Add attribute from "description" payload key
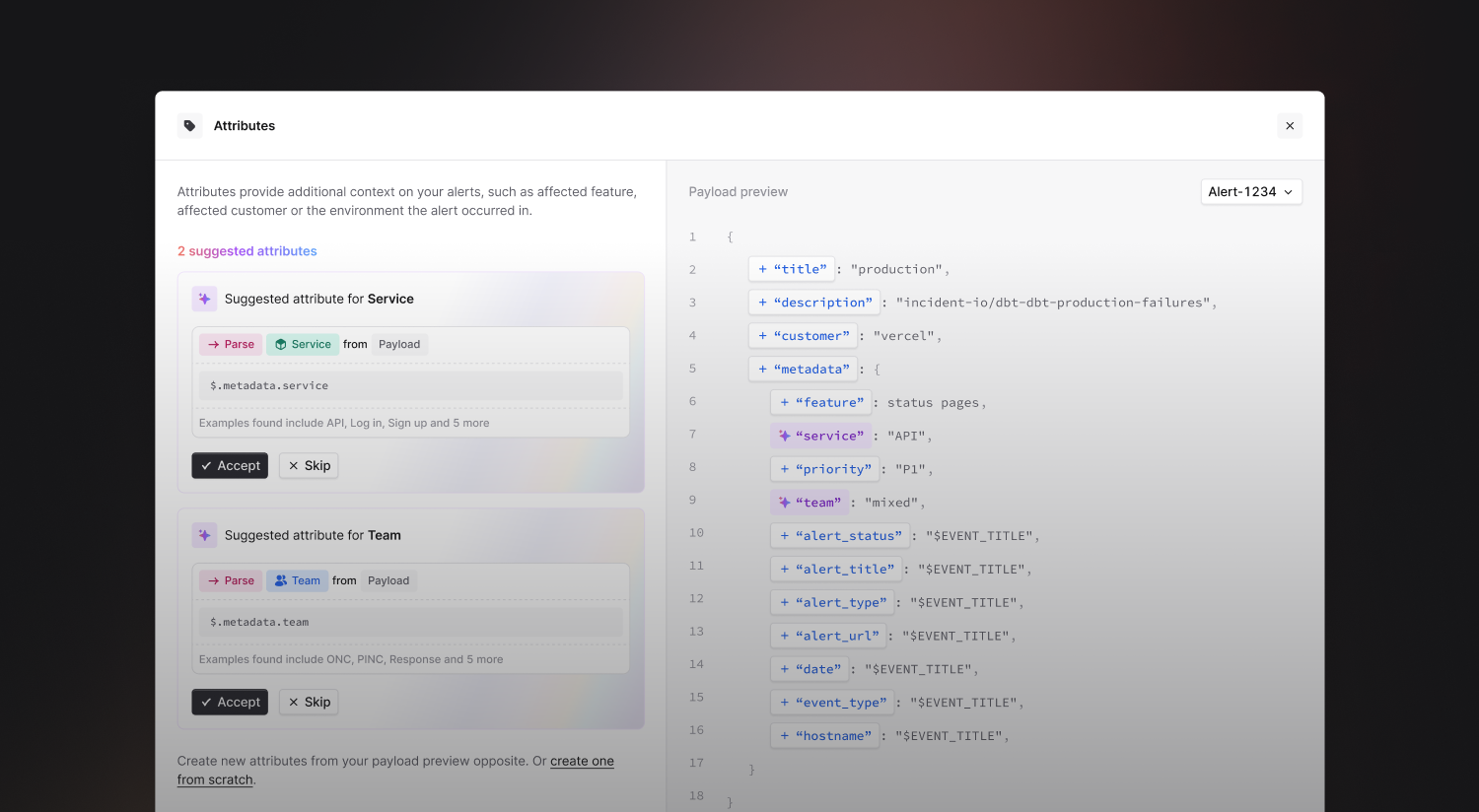 tap(814, 303)
